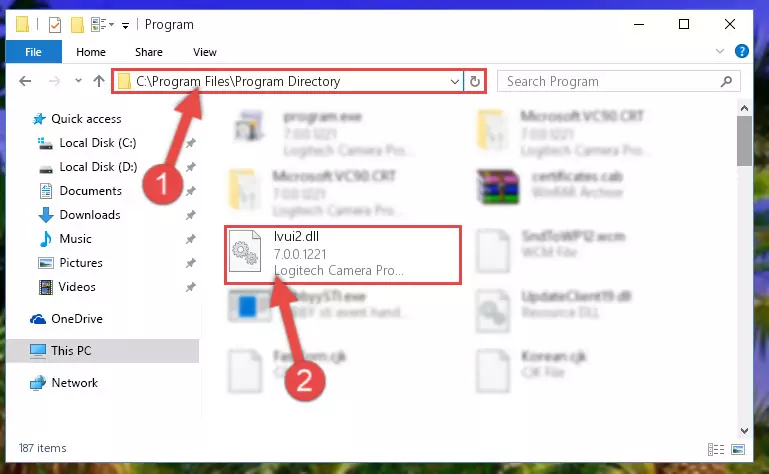The height and width of the screenshot is (474, 769).
Task: Click the scroll up arrow
Action: click(744, 108)
